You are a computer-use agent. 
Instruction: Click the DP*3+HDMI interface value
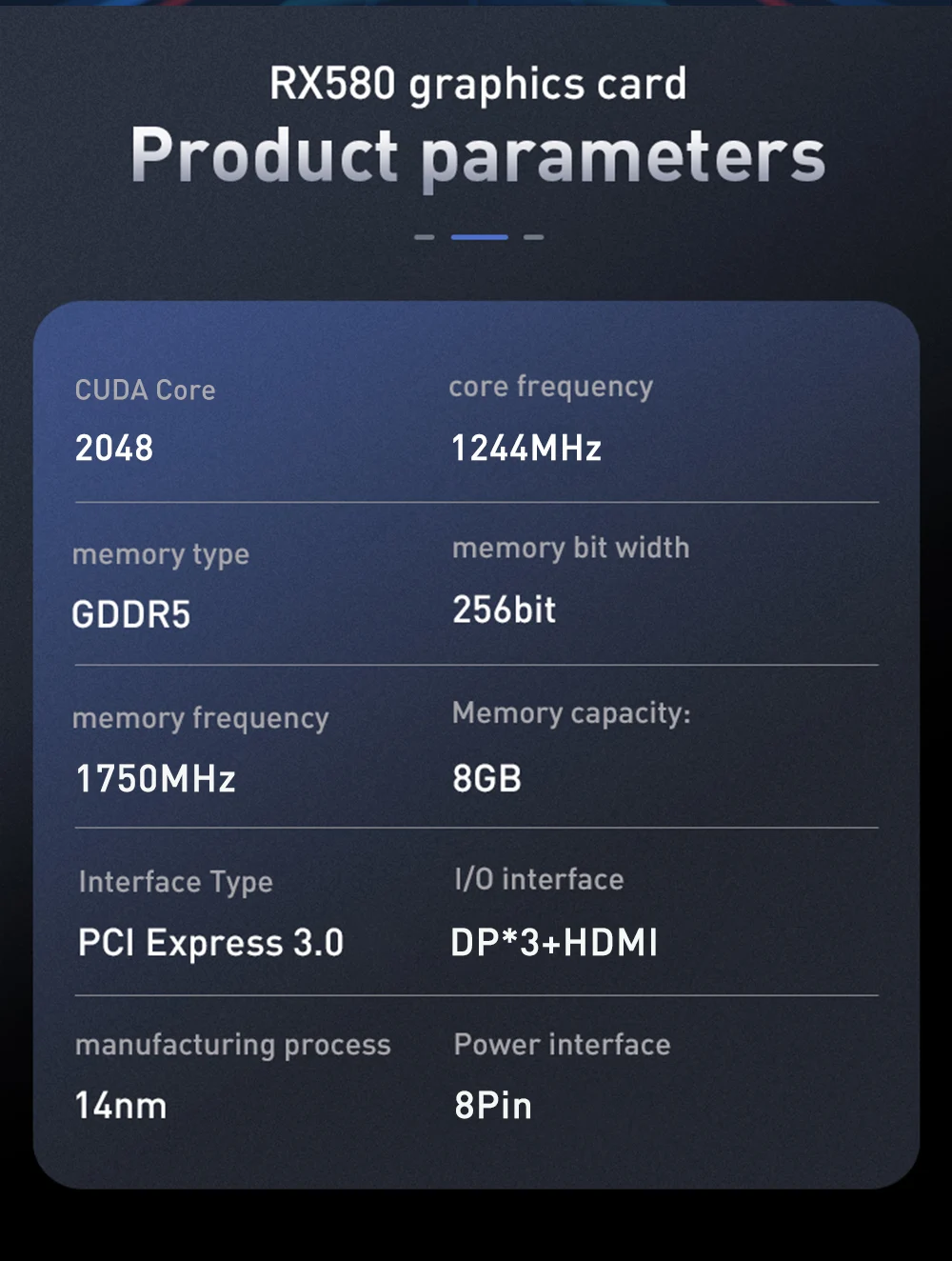[x=554, y=943]
